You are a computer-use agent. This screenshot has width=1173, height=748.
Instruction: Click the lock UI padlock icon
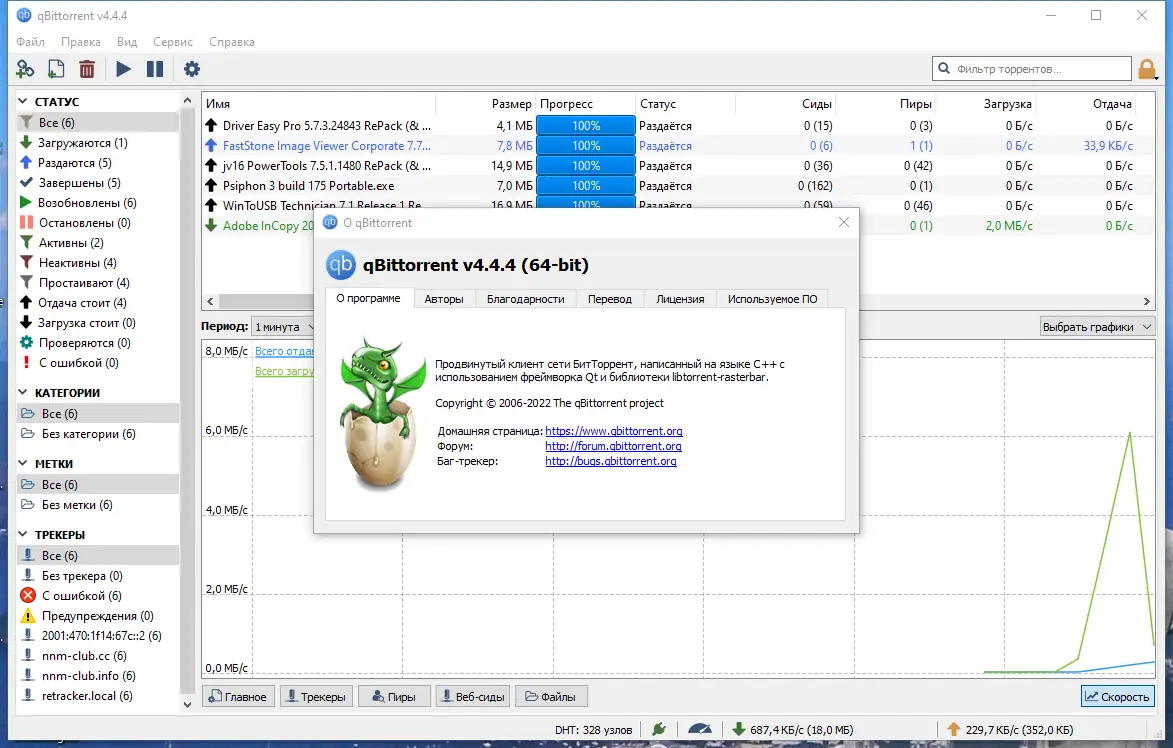coord(1146,69)
